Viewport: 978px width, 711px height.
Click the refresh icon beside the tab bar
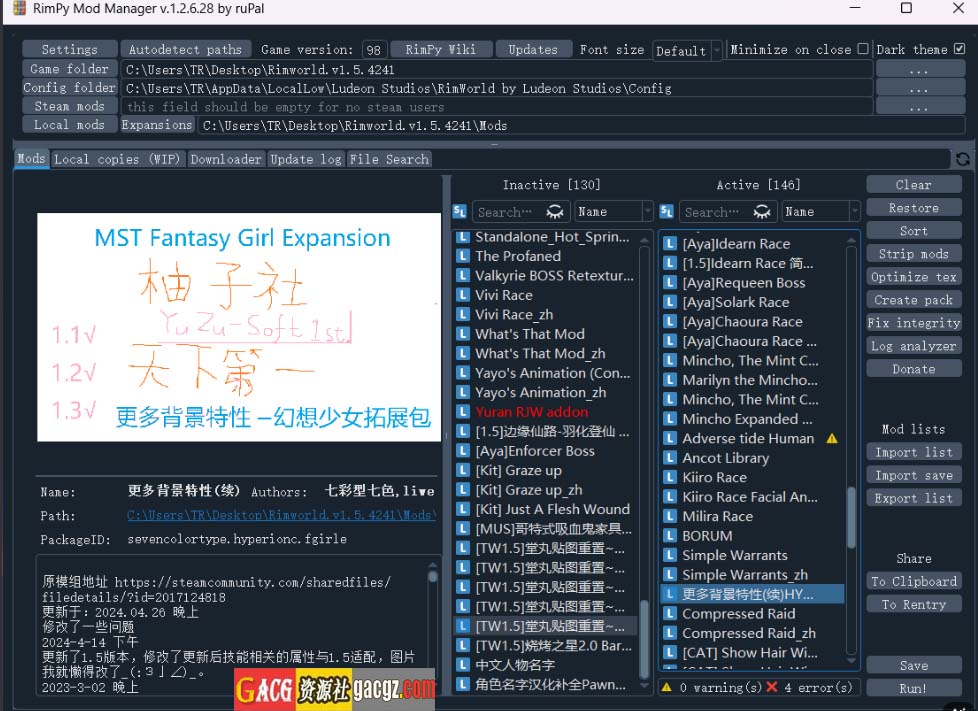coord(962,159)
